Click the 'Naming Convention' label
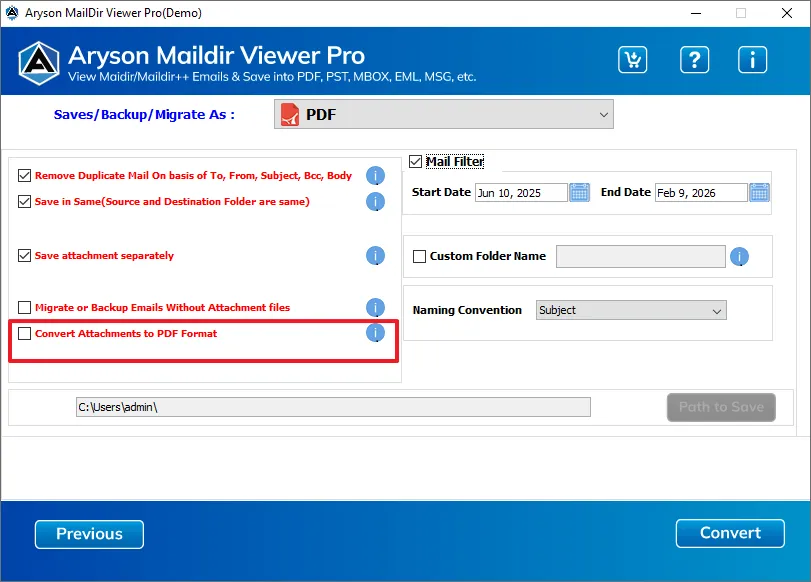Viewport: 811px width, 582px height. click(467, 310)
